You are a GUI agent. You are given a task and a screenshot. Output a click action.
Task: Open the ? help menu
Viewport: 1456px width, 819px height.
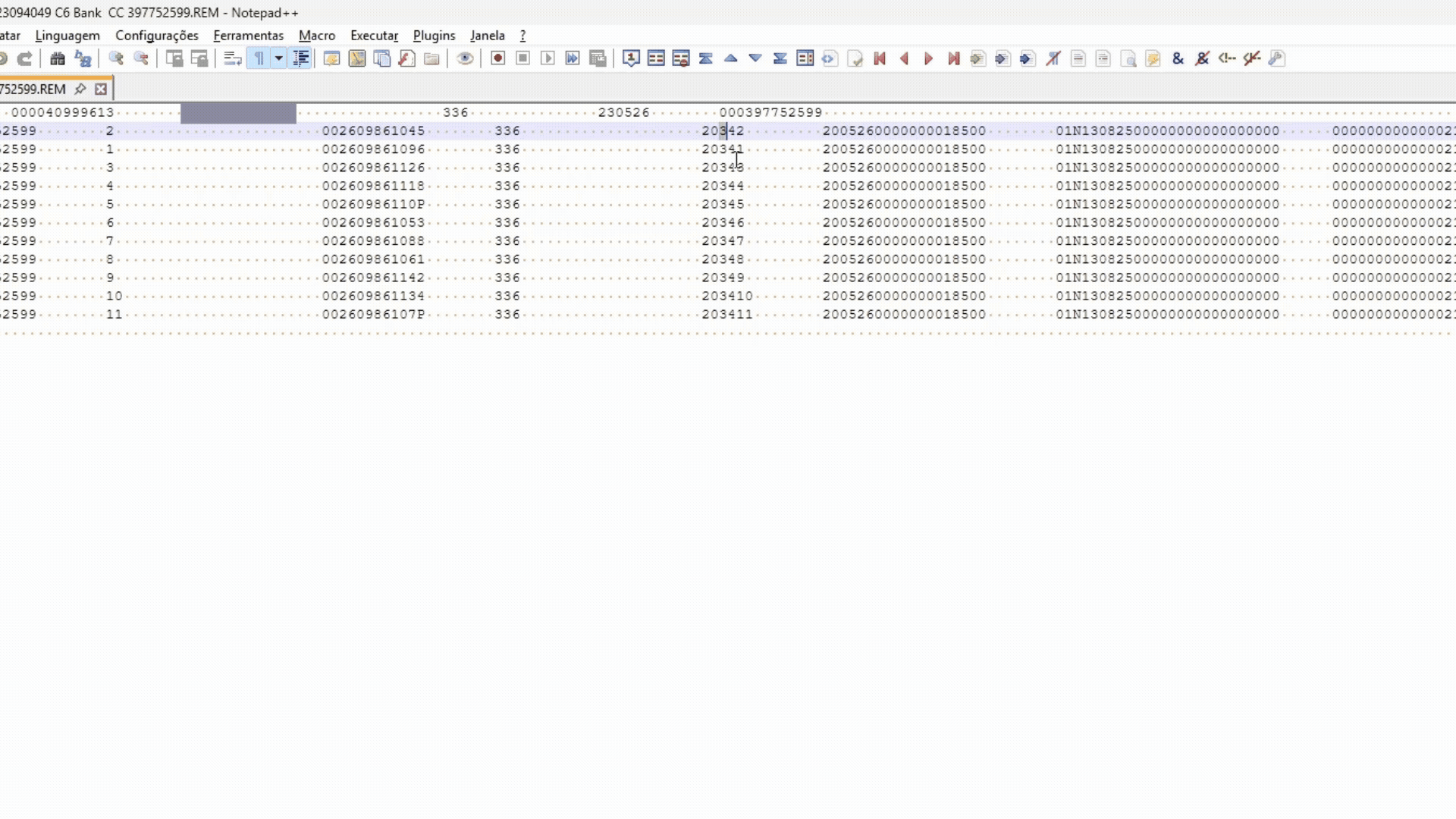coord(522,36)
